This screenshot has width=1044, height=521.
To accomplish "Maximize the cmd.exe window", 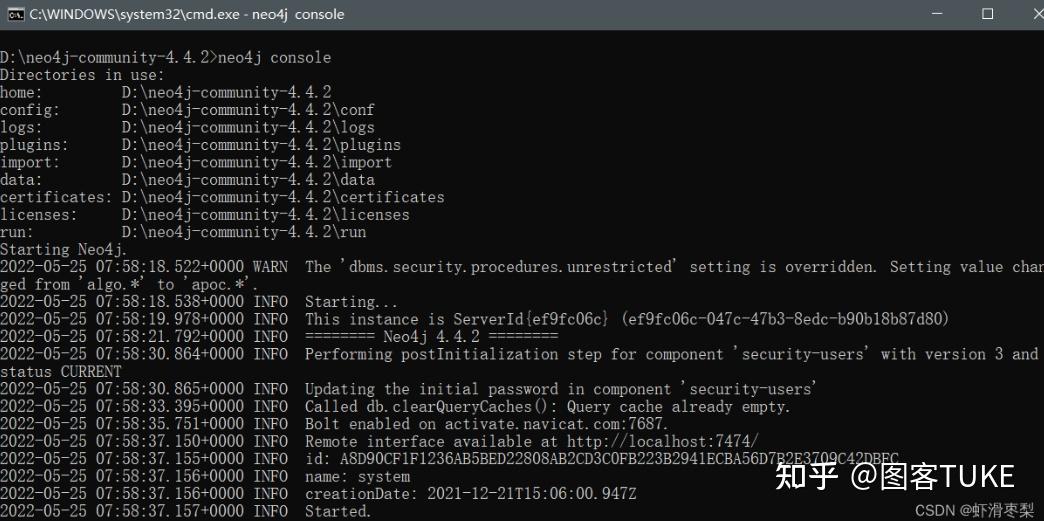I will pos(987,14).
